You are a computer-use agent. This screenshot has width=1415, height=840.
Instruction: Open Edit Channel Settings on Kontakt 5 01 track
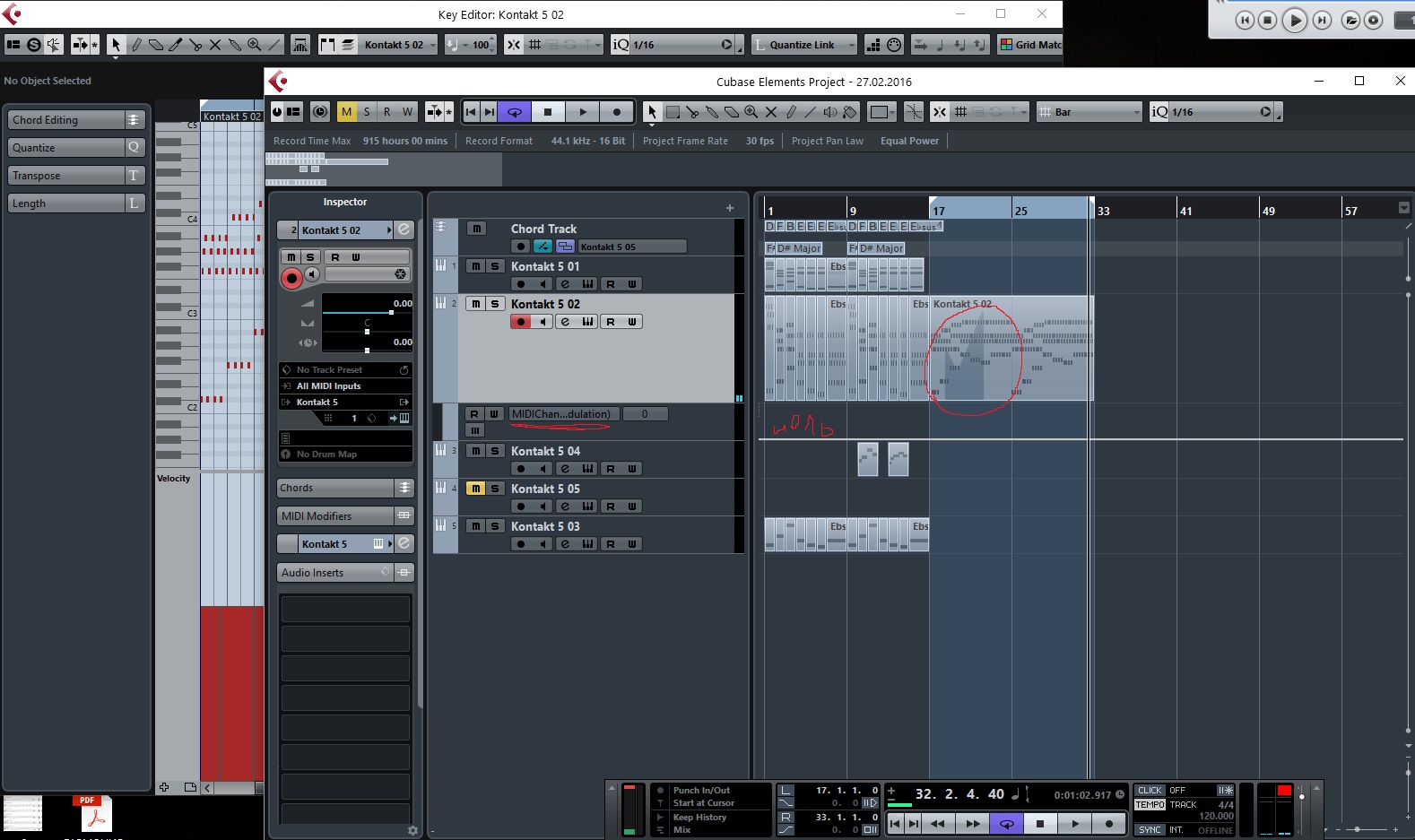pyautogui.click(x=565, y=284)
